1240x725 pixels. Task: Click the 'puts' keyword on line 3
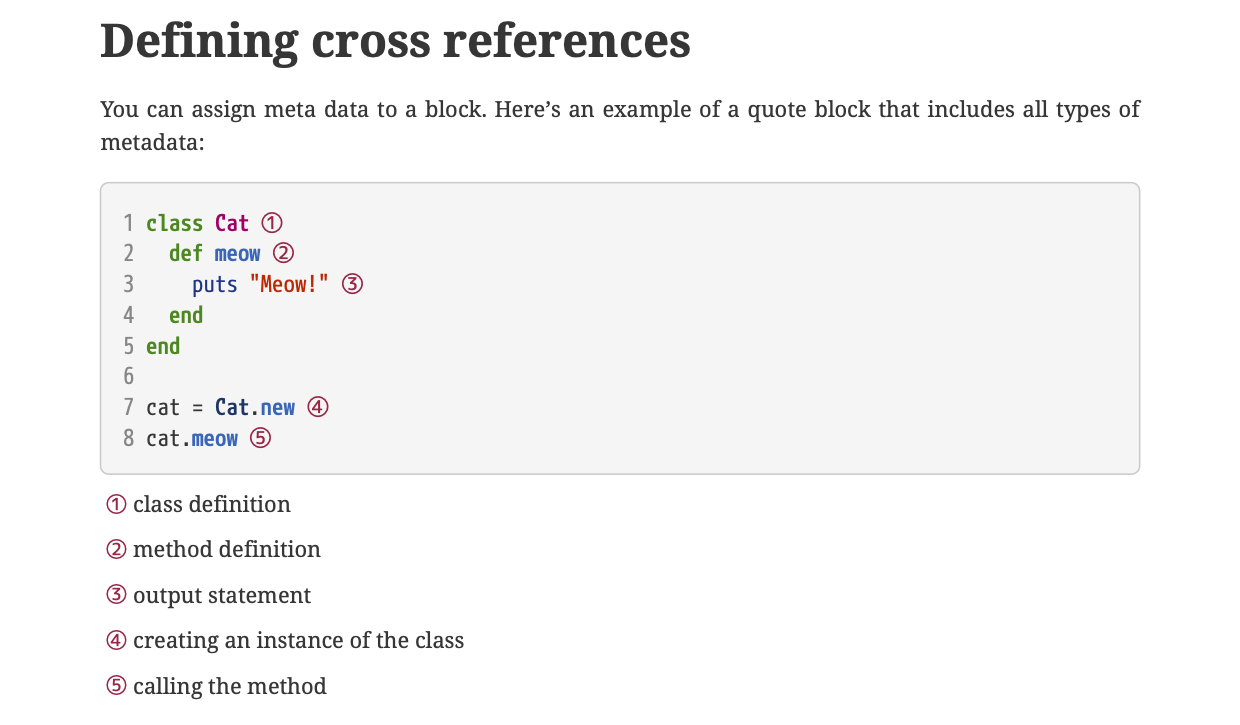point(215,285)
